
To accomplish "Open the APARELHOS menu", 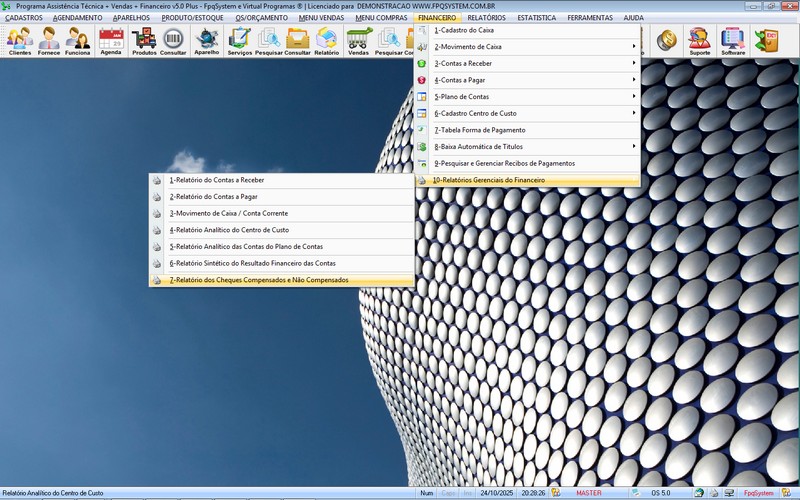I will pos(132,18).
